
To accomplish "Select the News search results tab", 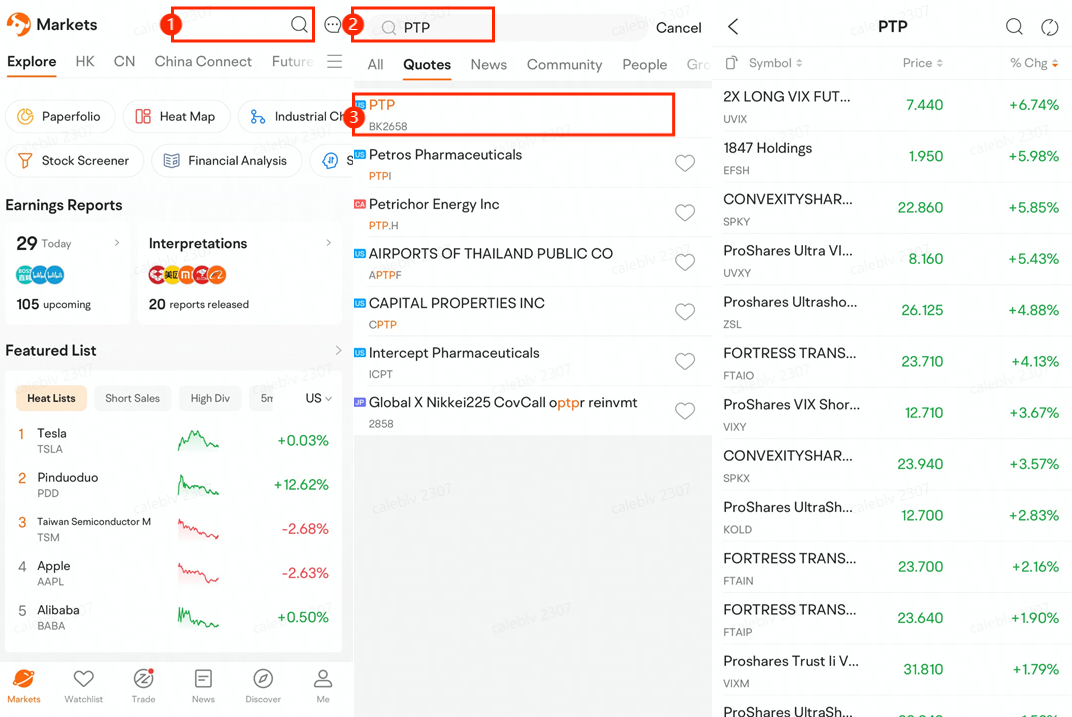I will point(489,64).
